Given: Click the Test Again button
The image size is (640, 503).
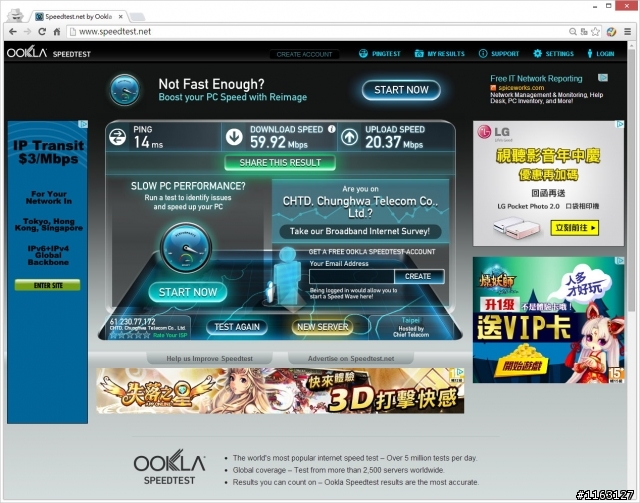Looking at the screenshot, I should [237, 327].
